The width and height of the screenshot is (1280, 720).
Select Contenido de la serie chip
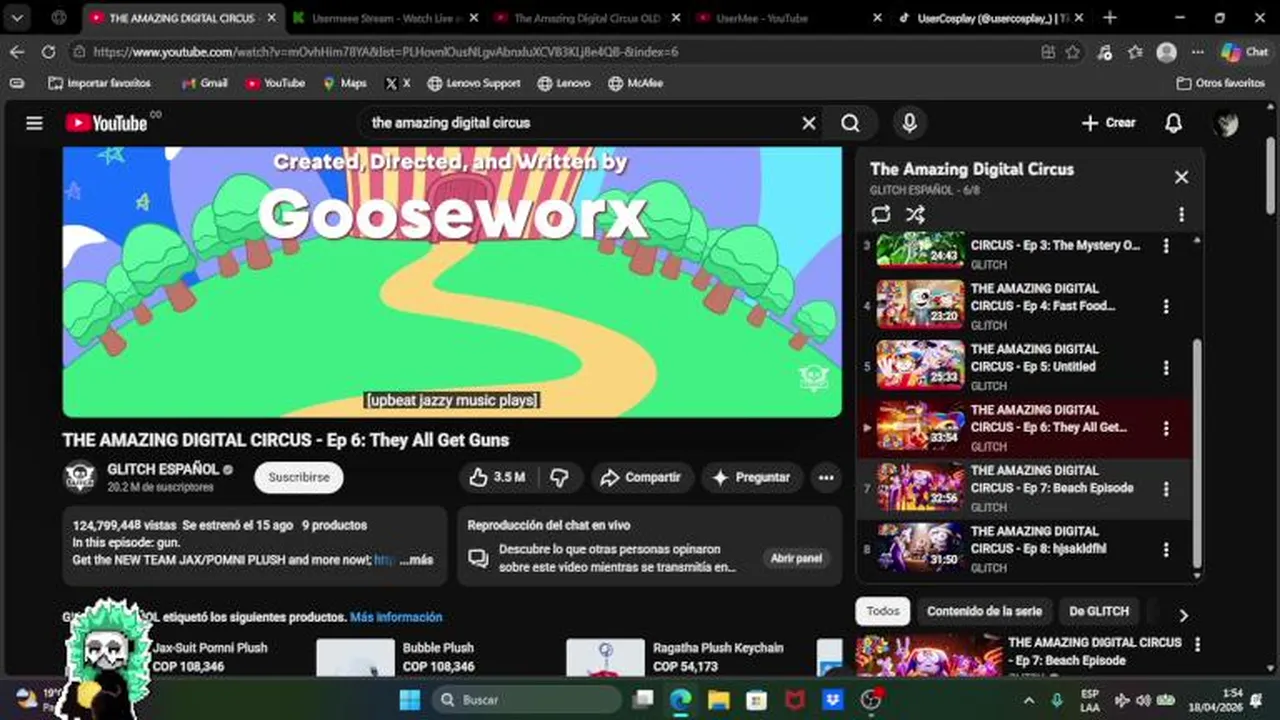(984, 611)
